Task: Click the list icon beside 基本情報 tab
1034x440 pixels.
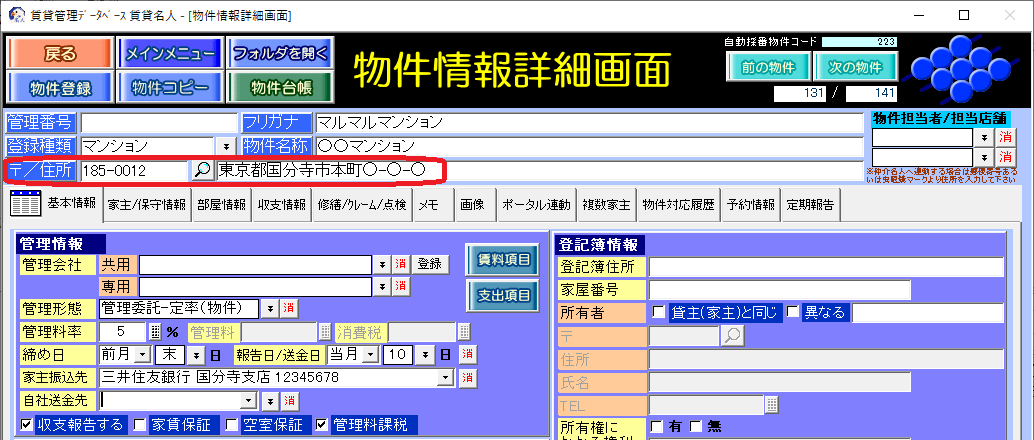Action: [24, 204]
